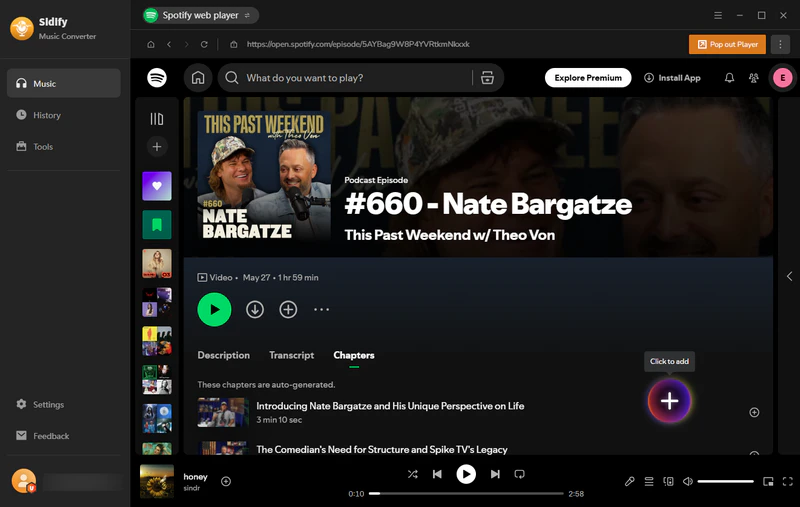Open the Browse icon in the search bar
Screen dimensions: 800x507
[x=487, y=78]
